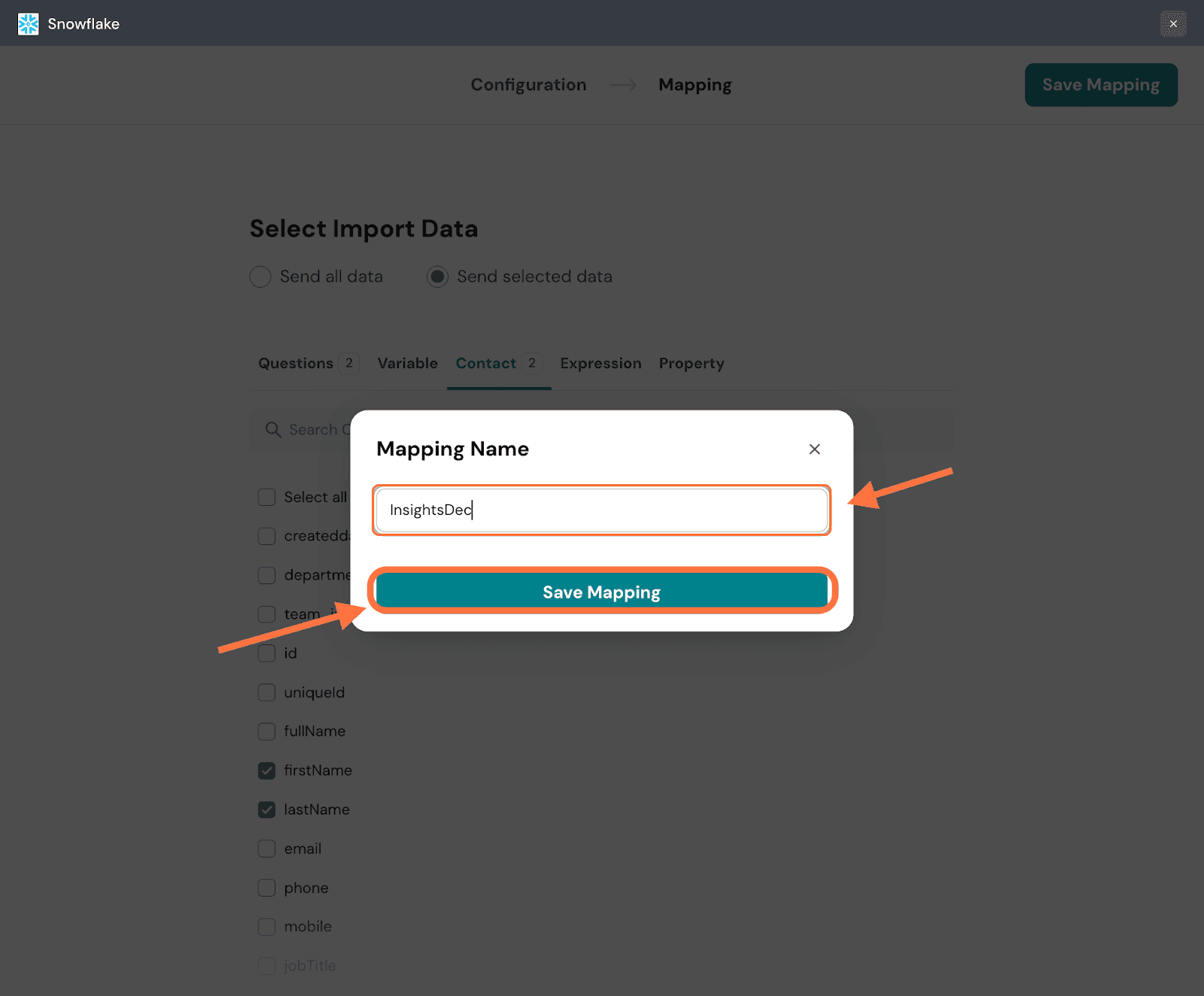Switch to the Variable tab
This screenshot has height=996, width=1204.
(x=407, y=364)
